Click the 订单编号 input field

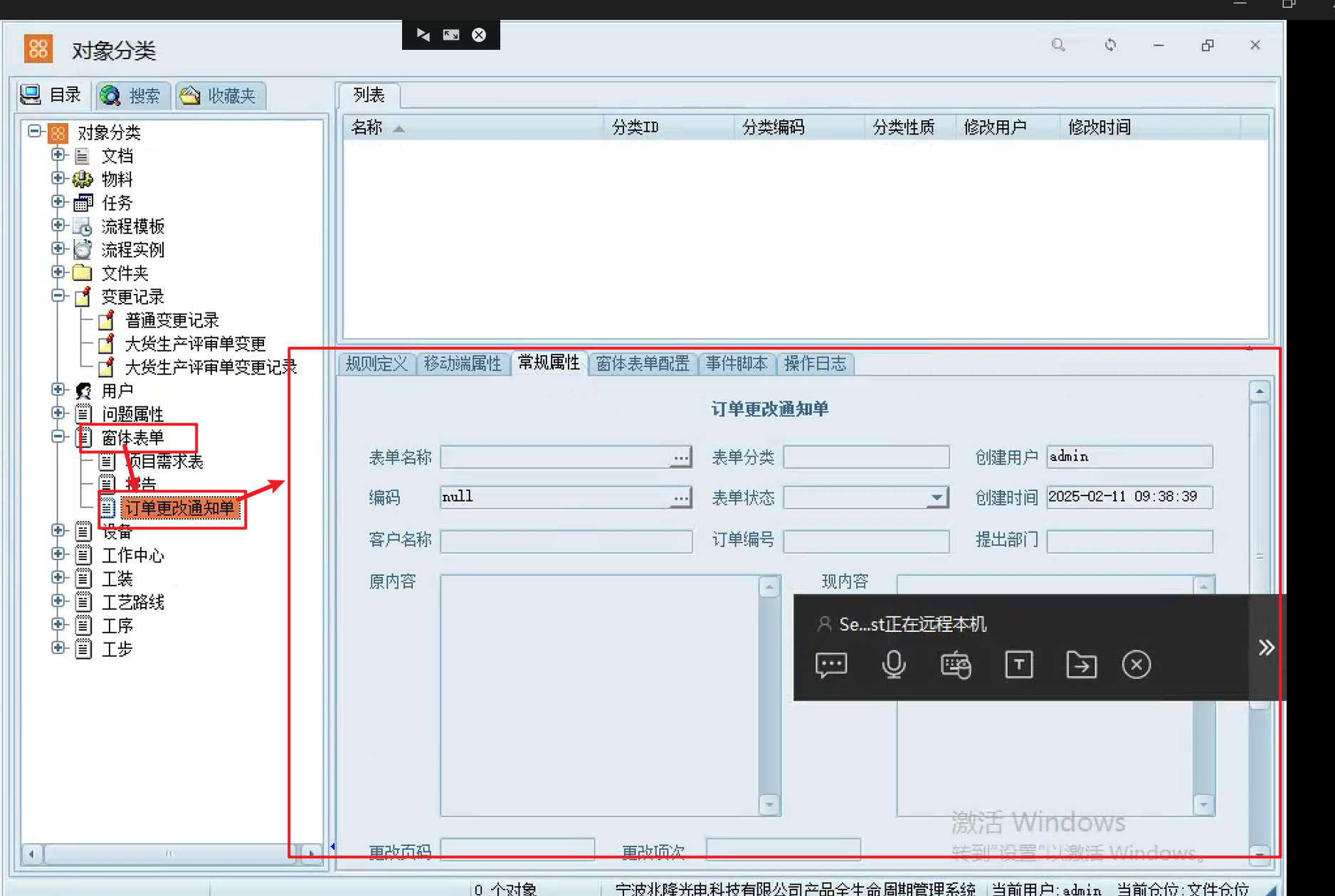tap(866, 541)
